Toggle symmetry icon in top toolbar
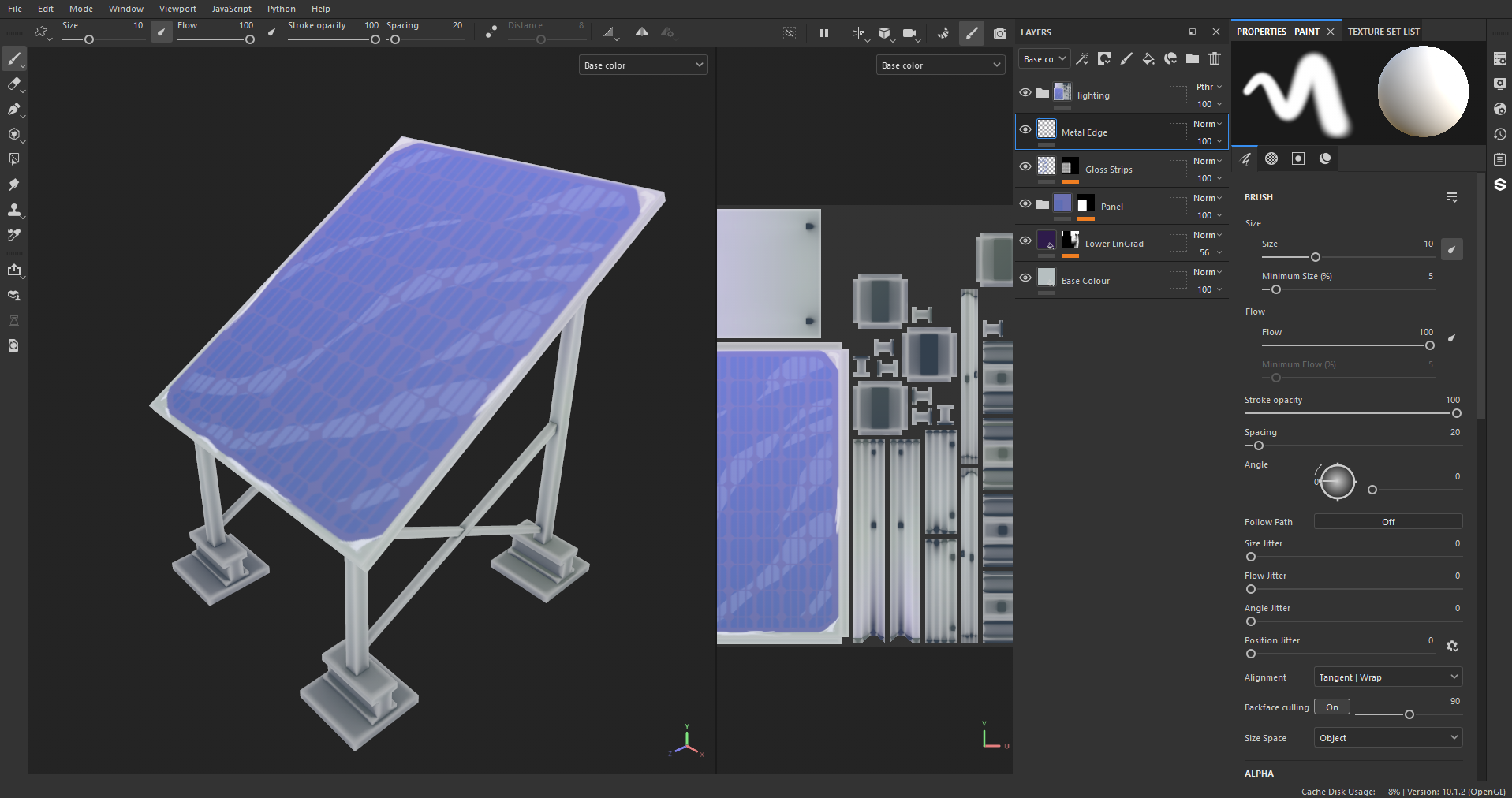The image size is (1512, 798). pyautogui.click(x=642, y=32)
